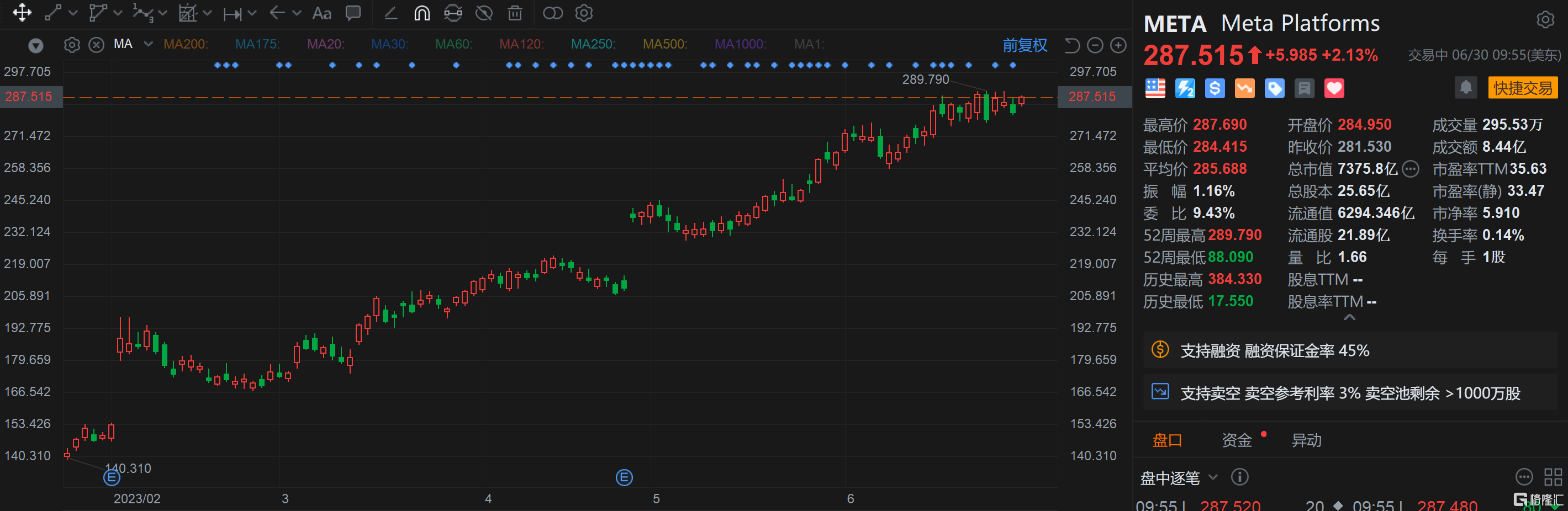The image size is (1568, 511).
Task: Hide all drawings with the crossed-eye icon
Action: tap(484, 13)
